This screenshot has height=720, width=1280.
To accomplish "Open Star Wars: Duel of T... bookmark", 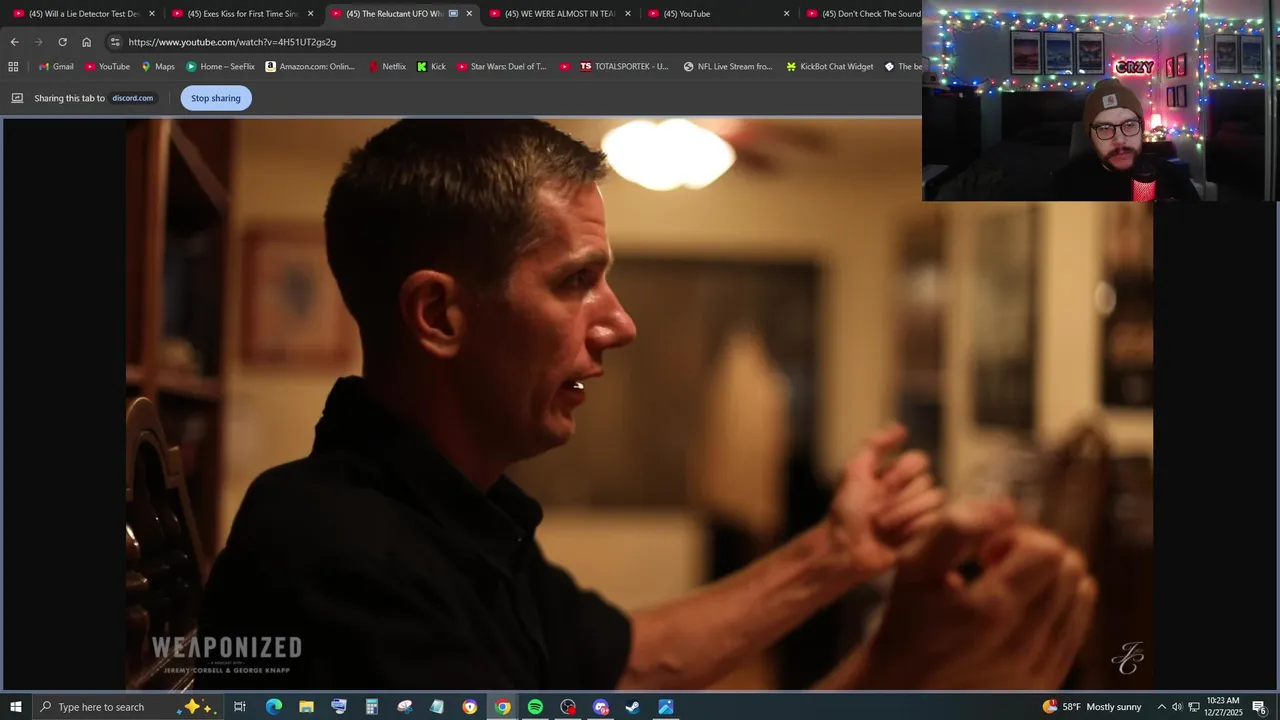I will [502, 67].
